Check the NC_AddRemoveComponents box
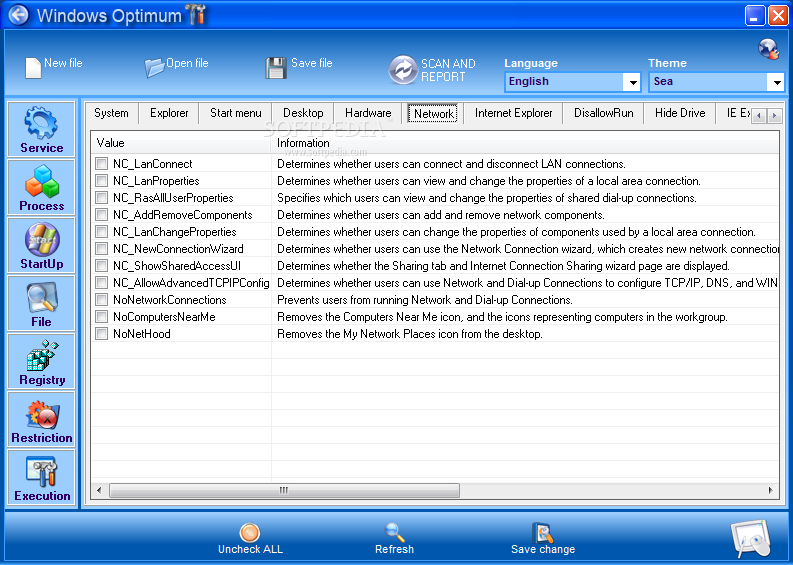The height and width of the screenshot is (565, 793). [102, 214]
